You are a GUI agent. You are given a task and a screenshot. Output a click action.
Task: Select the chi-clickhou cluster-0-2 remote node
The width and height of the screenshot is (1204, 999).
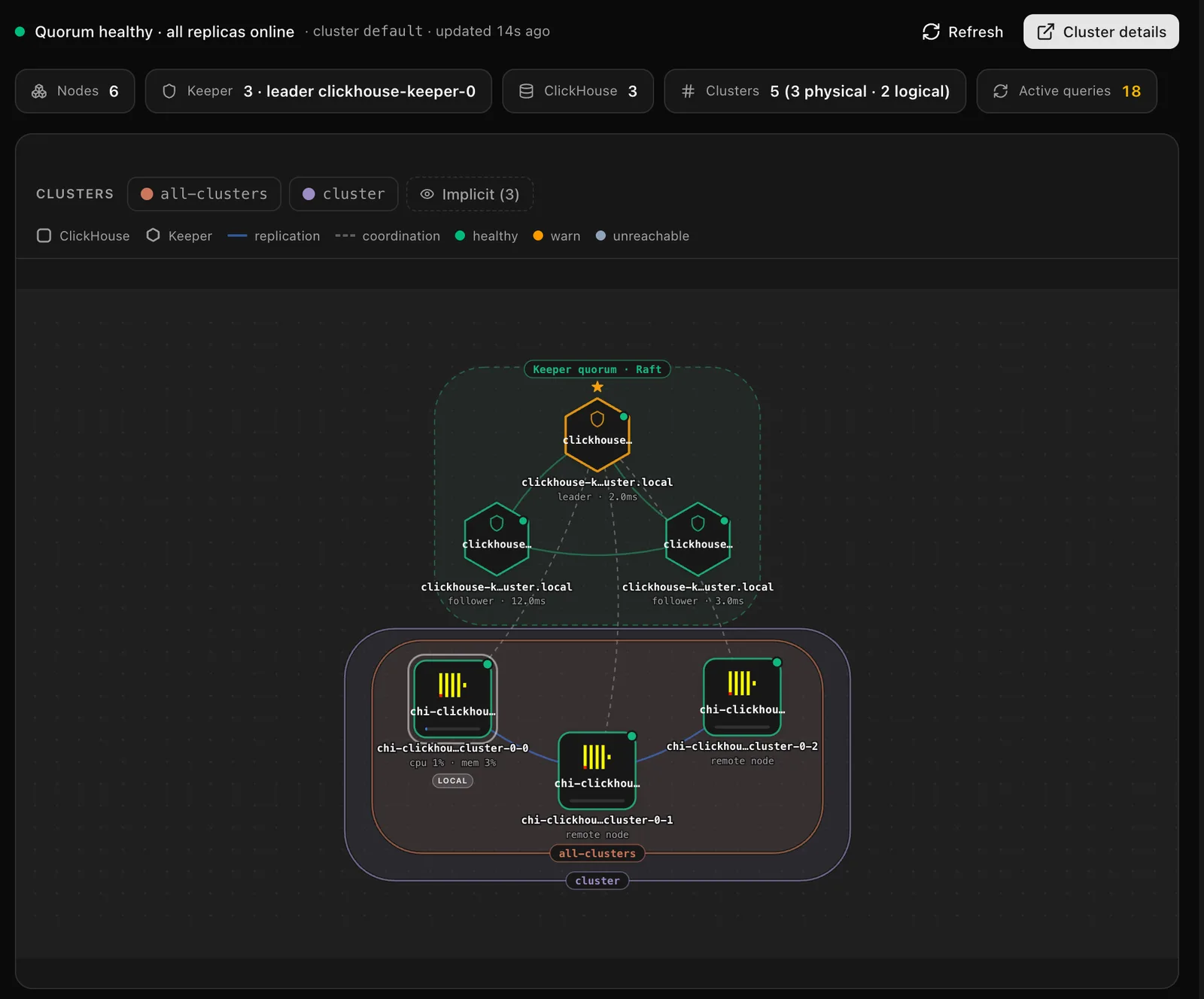742,697
